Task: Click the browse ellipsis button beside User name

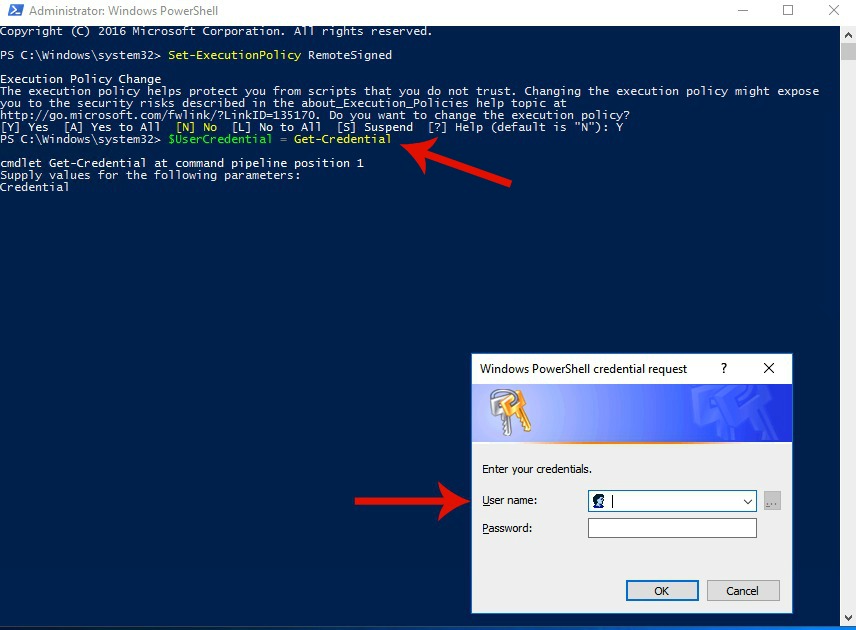Action: pyautogui.click(x=771, y=501)
